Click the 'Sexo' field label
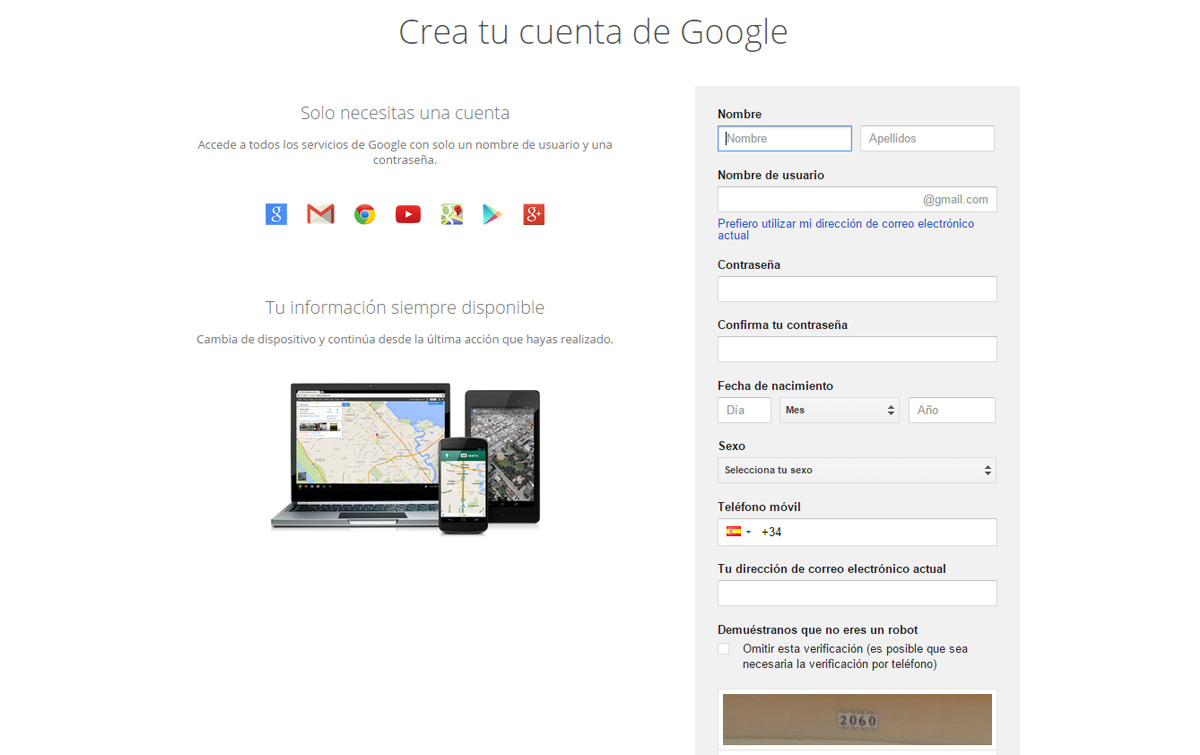The width and height of the screenshot is (1200, 755). coord(732,446)
